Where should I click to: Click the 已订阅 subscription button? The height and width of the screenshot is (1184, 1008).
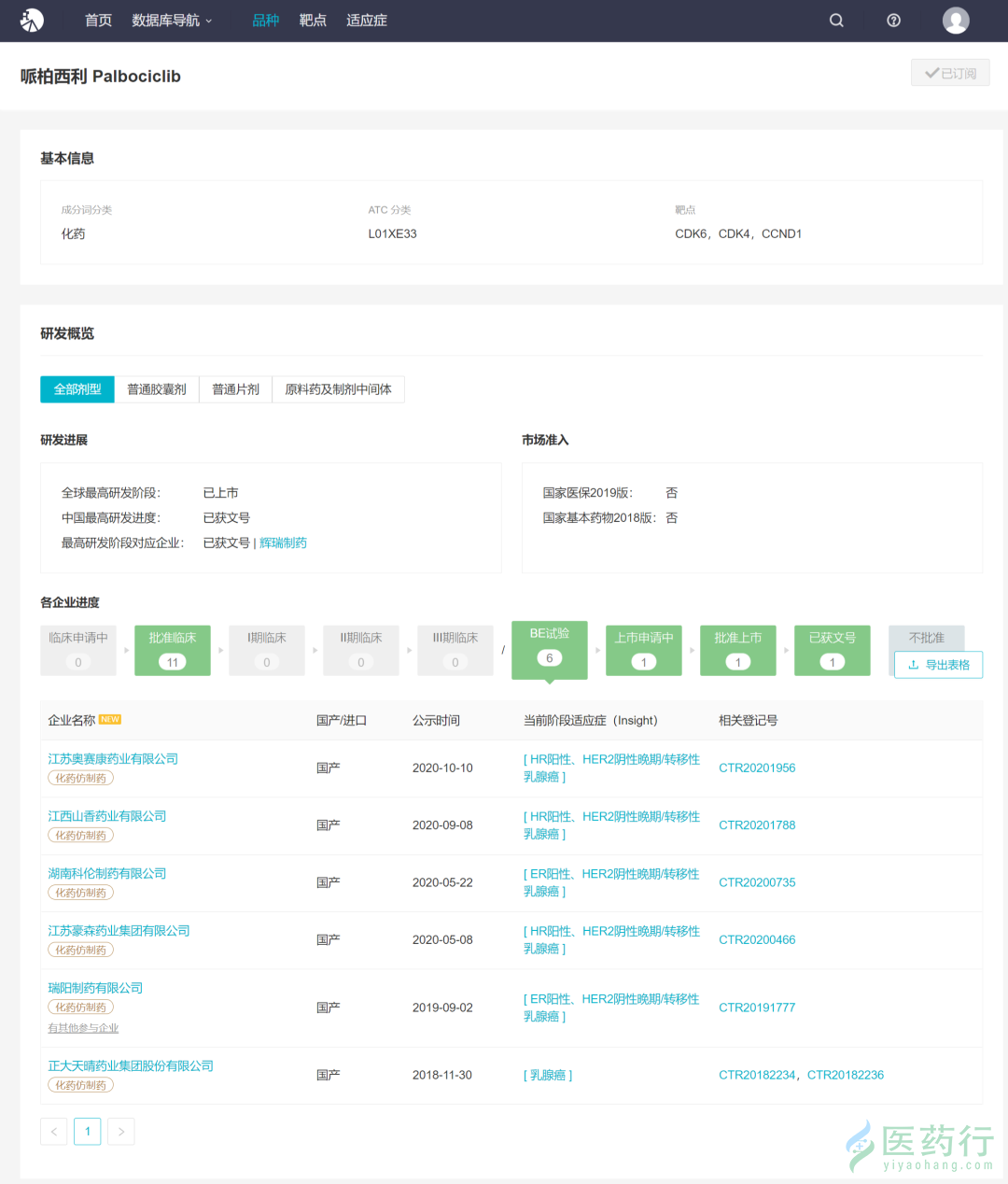(950, 73)
